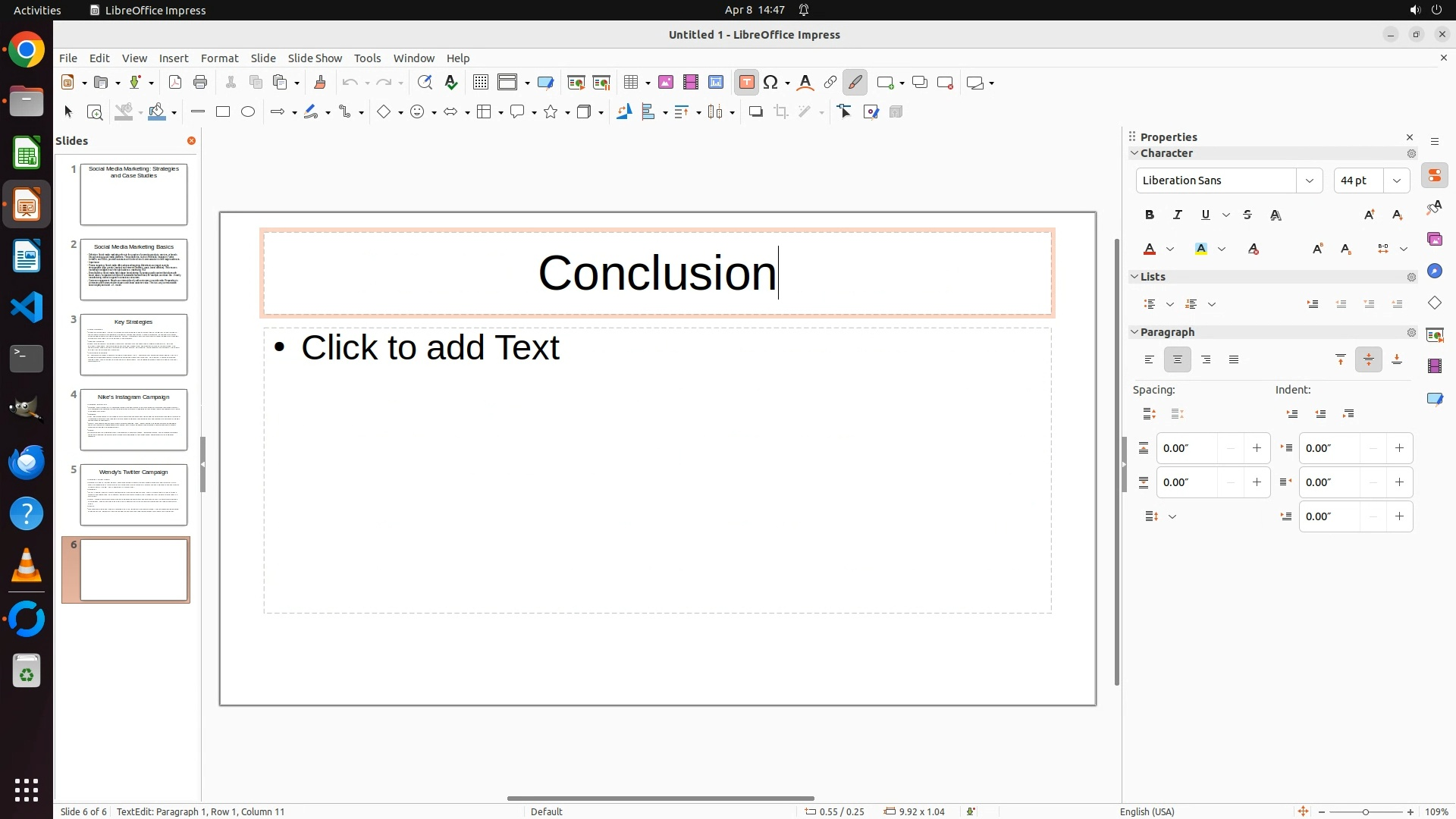Image resolution: width=1456 pixels, height=819 pixels.
Task: Open the Slide Show menu
Action: [315, 58]
